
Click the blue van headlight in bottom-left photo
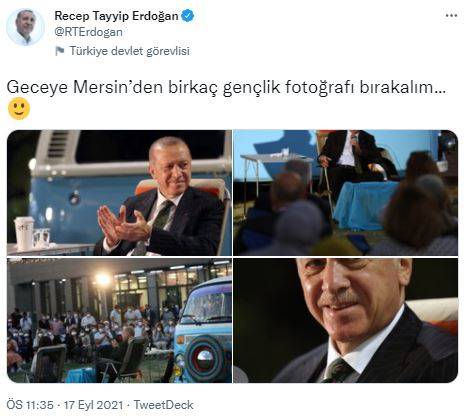click(x=205, y=358)
